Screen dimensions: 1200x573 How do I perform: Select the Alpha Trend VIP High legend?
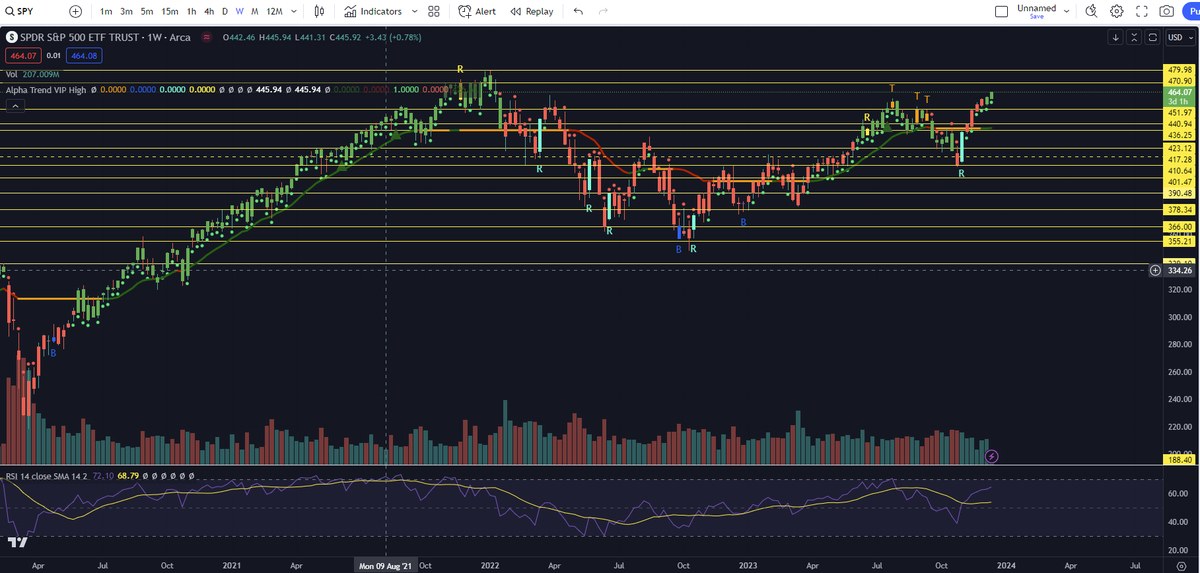click(x=46, y=90)
